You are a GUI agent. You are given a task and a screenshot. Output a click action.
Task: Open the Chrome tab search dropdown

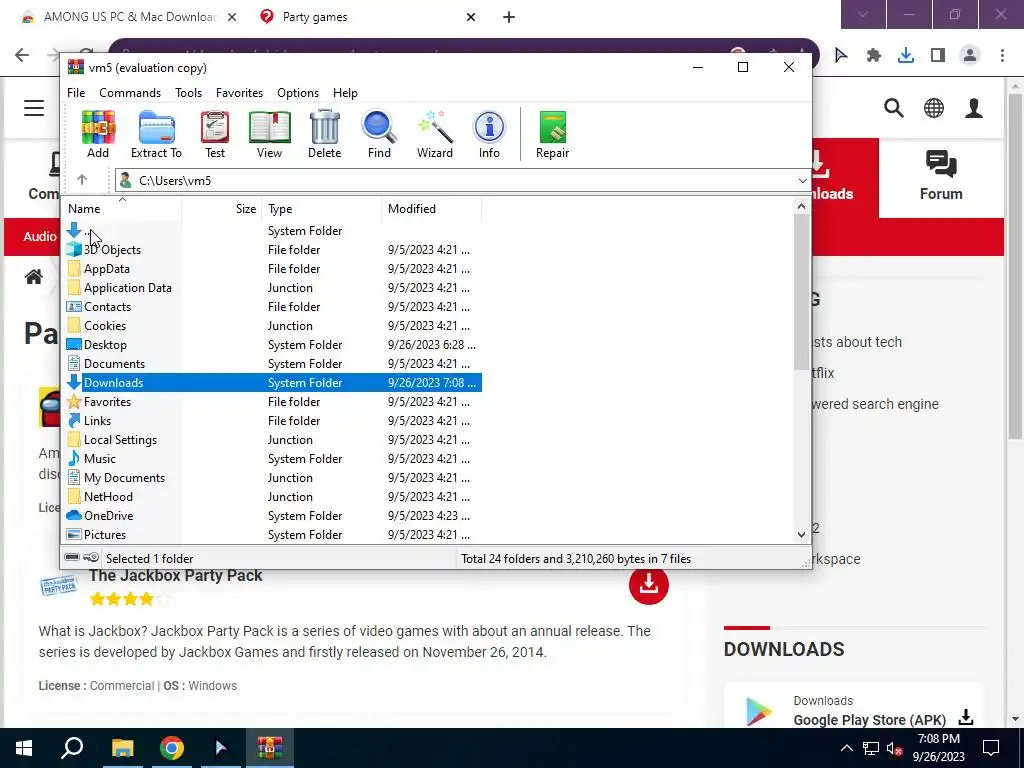coord(863,14)
